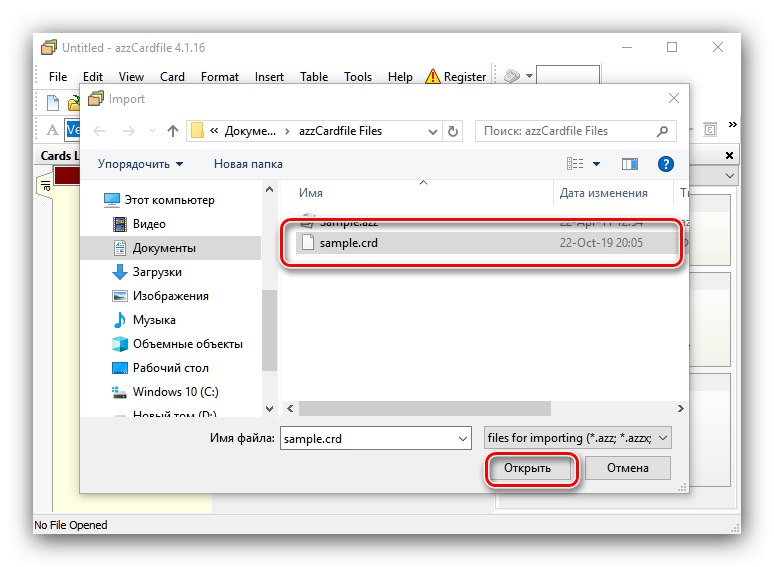Screen dimensions: 774x567
Task: Select Рабочий стол folder
Action: 161,368
